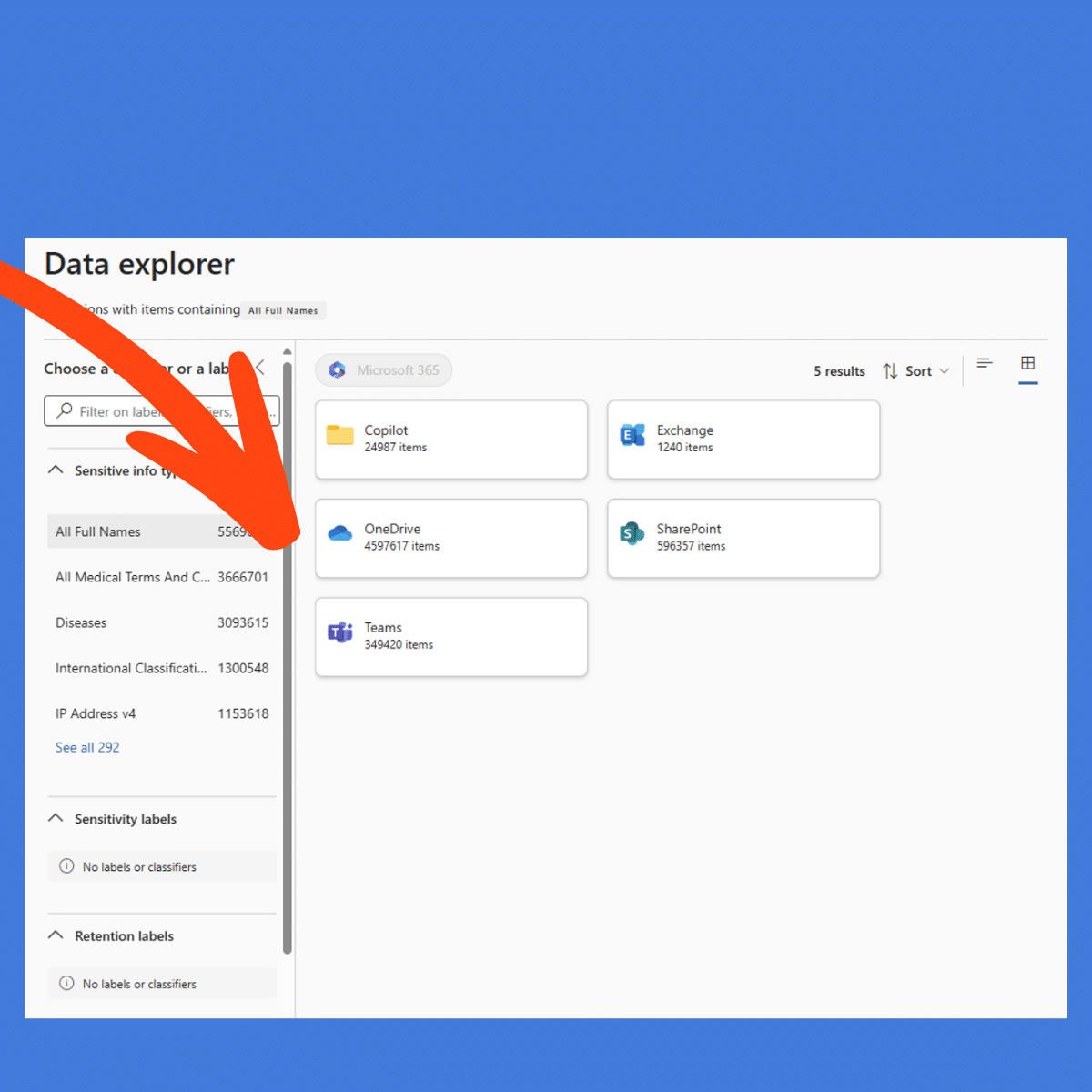Select All Full Names in classifier list

coord(162,531)
